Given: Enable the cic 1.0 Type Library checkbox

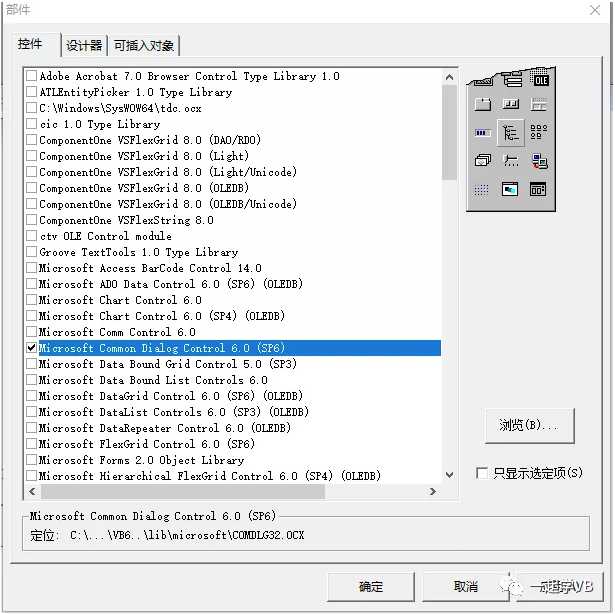Looking at the screenshot, I should pyautogui.click(x=31, y=124).
